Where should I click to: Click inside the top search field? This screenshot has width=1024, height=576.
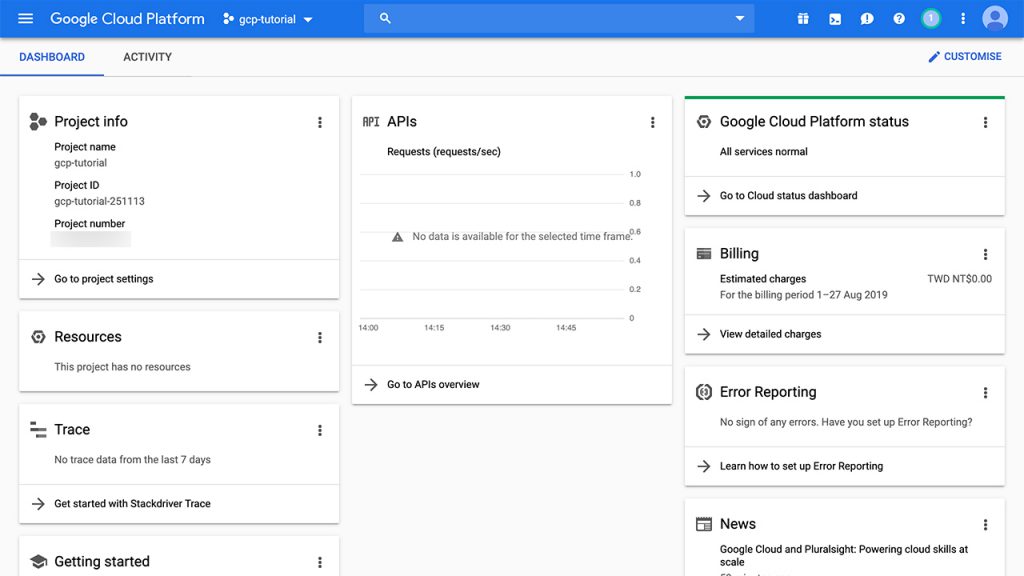coord(558,18)
